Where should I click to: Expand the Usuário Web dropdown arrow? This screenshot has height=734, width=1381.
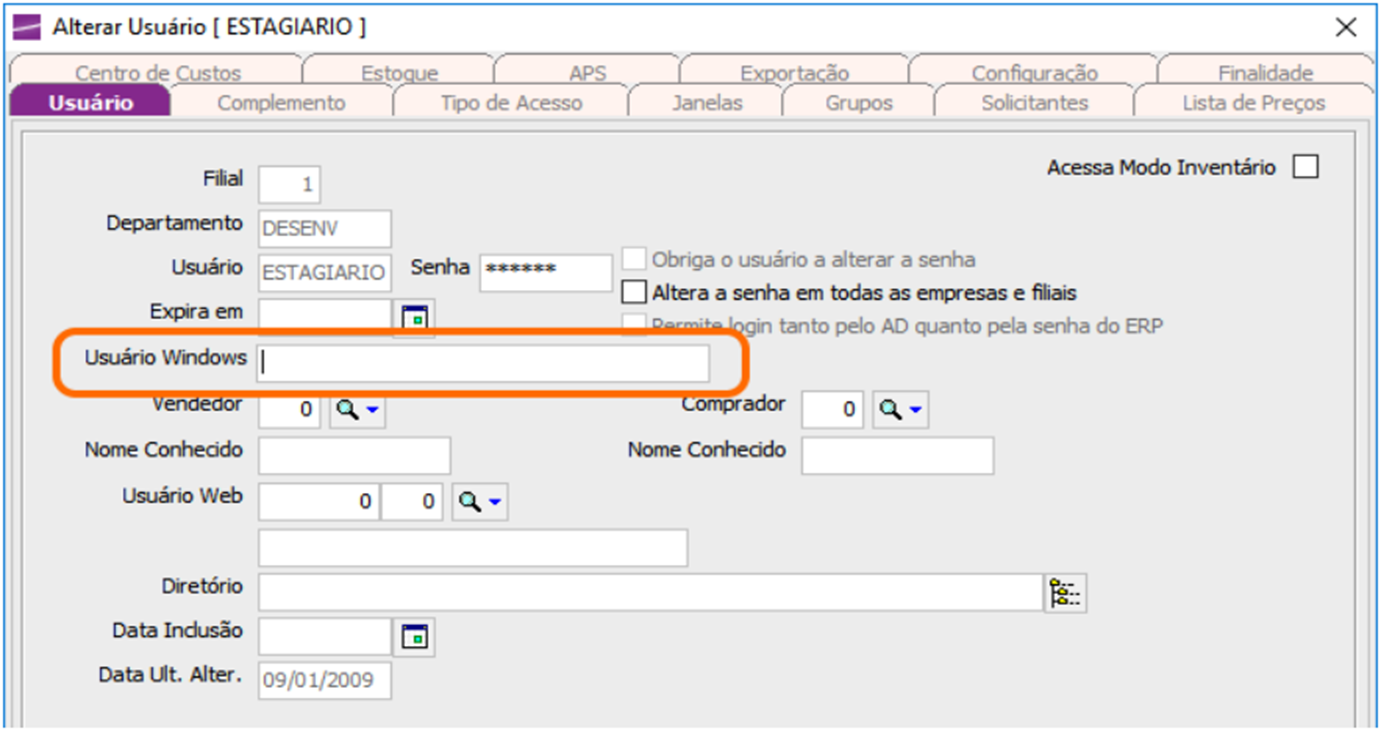click(x=495, y=503)
